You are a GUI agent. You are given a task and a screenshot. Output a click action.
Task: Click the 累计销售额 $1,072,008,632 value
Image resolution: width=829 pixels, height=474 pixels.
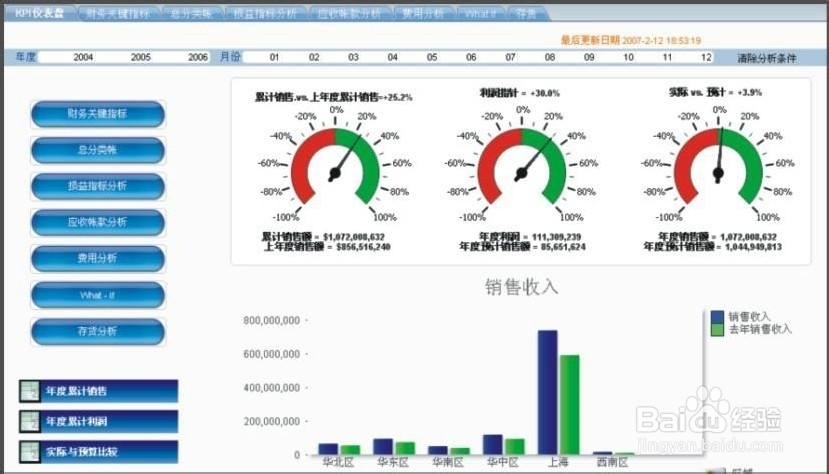323,237
